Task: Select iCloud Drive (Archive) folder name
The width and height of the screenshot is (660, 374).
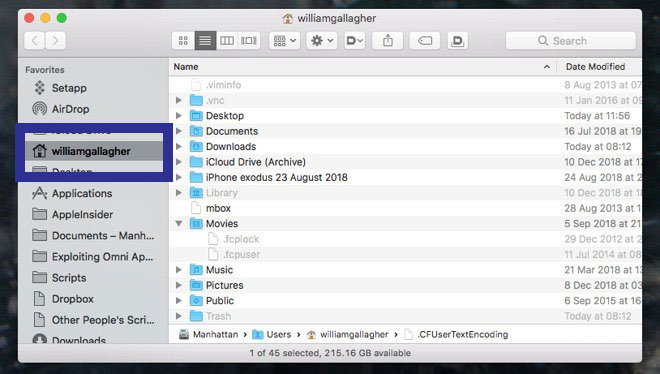Action: pos(255,162)
